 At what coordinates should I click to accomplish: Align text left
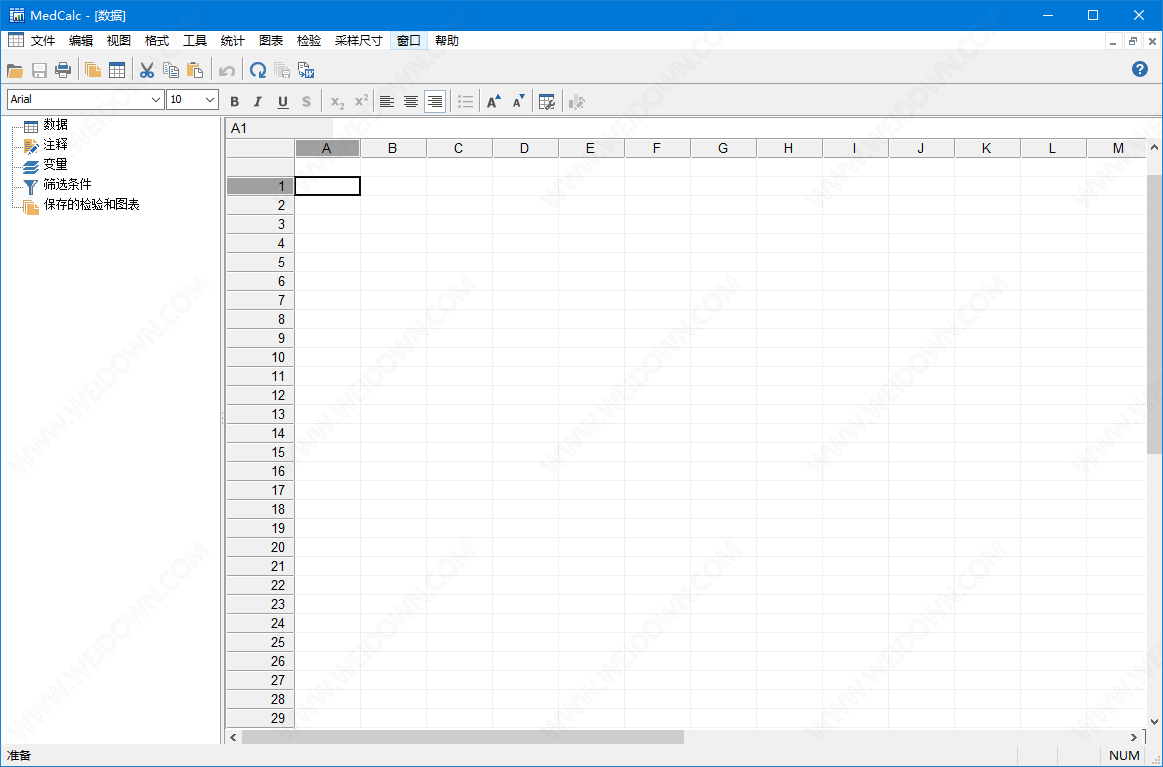tap(386, 102)
